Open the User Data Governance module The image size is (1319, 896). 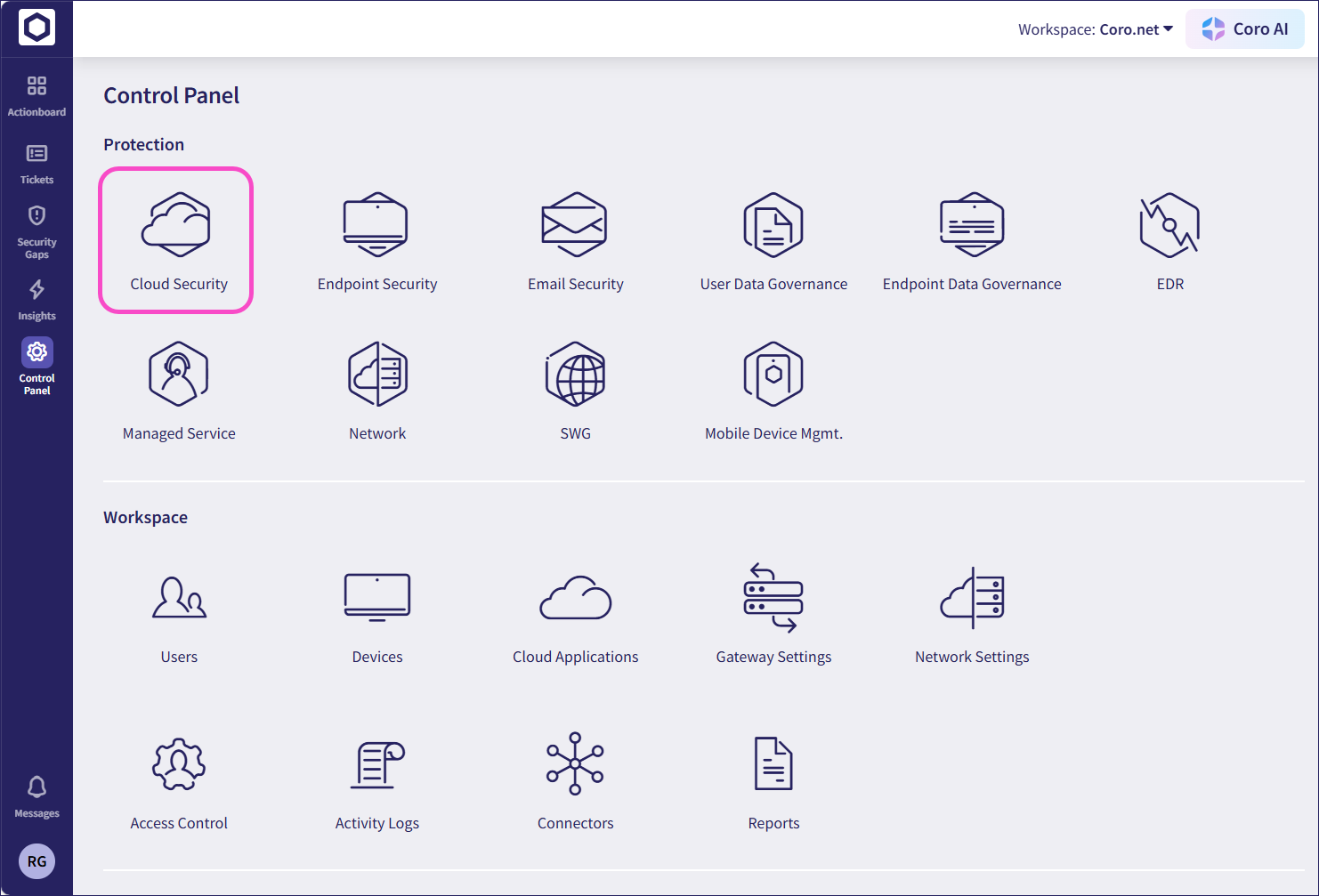tap(773, 240)
